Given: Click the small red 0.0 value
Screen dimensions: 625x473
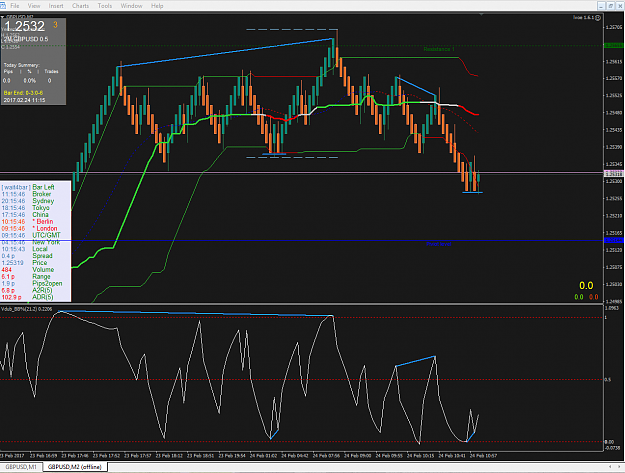Looking at the screenshot, I should 594,297.
